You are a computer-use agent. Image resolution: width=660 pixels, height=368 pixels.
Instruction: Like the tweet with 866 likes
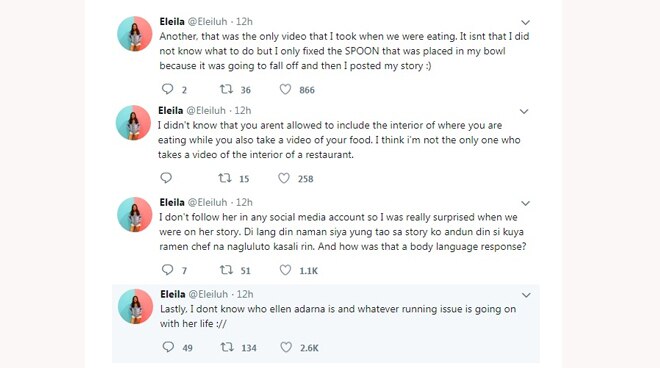[285, 89]
